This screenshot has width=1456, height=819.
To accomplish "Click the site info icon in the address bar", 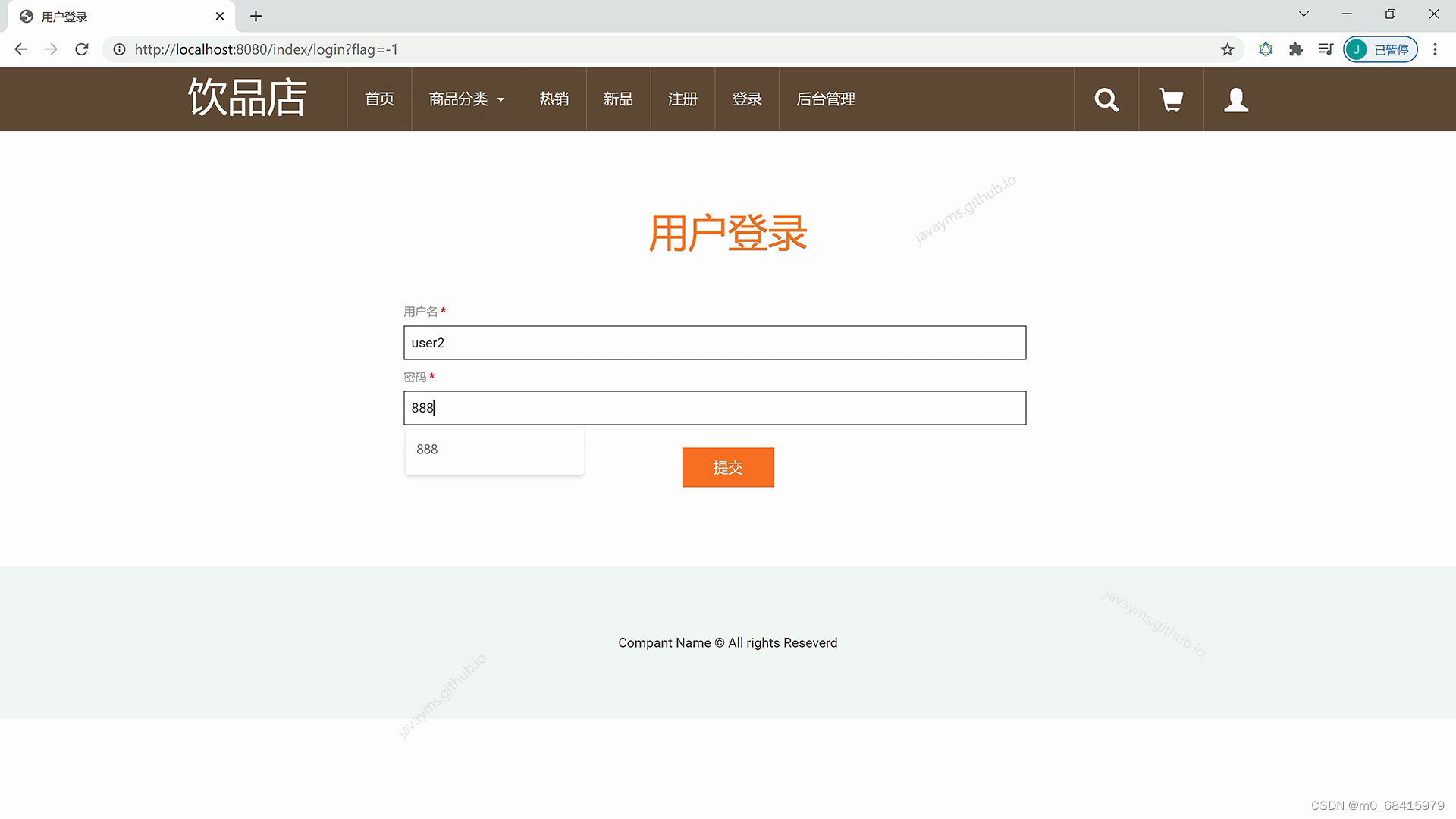I will pos(119,49).
